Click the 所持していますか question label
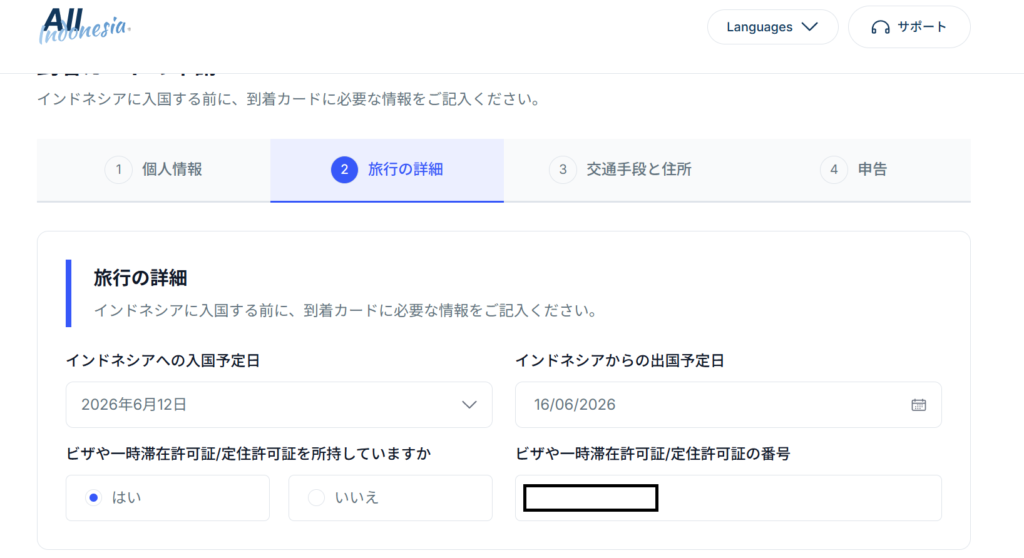The width and height of the screenshot is (1024, 558). click(249, 453)
